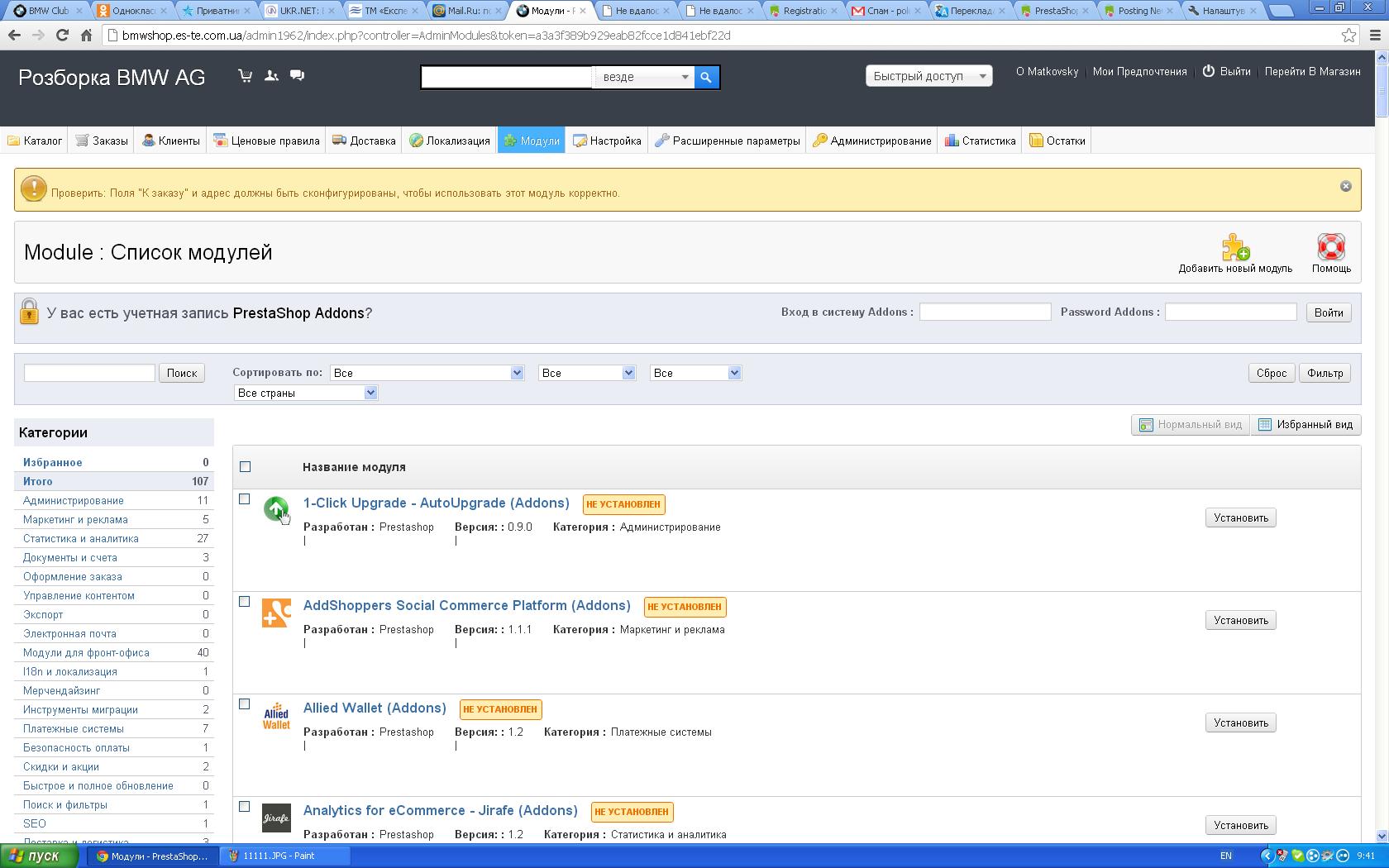Switch to Paint 11111.JPG in taskbar
This screenshot has width=1389, height=868.
tap(285, 856)
